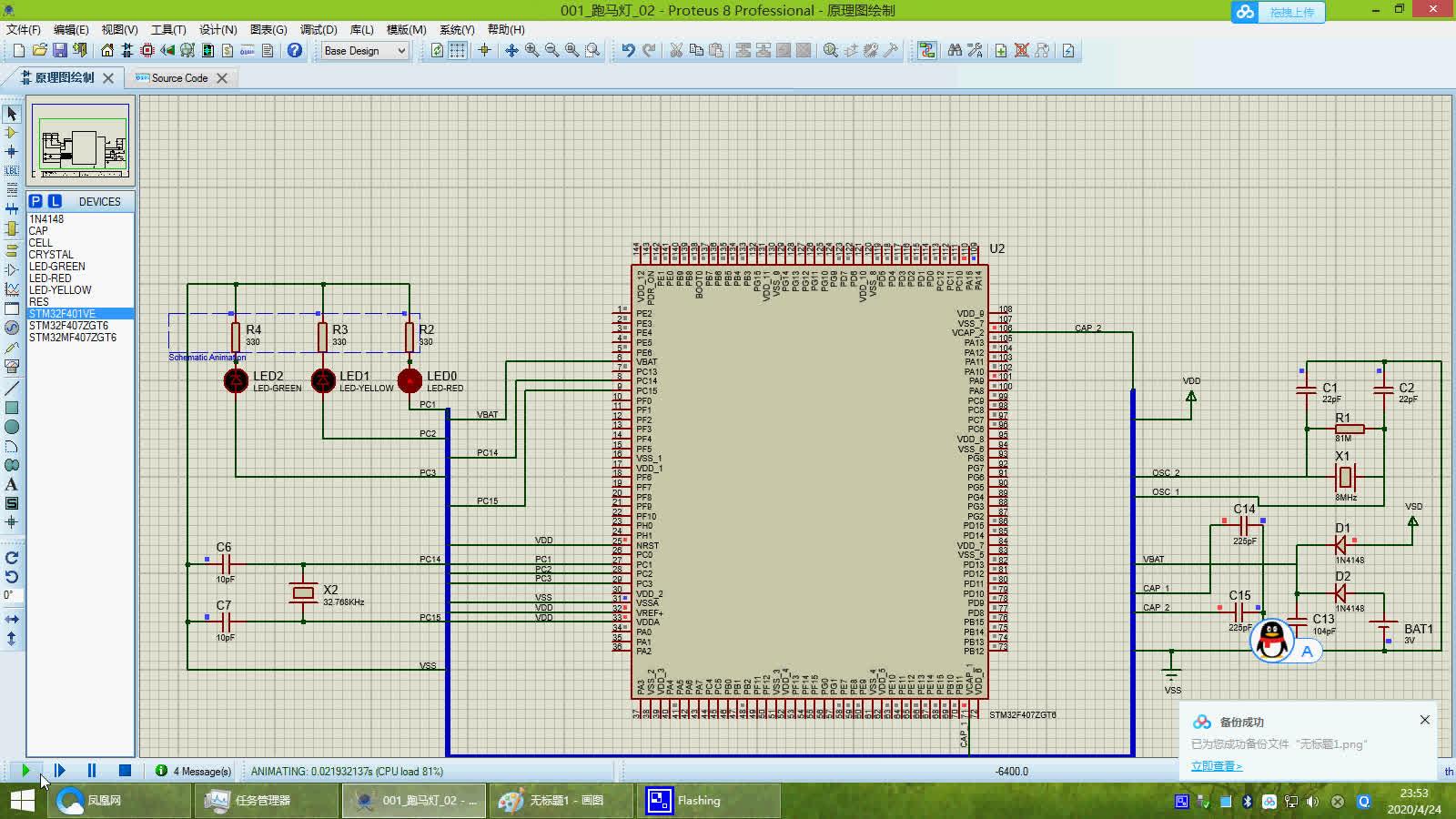Click the New Sheet icon
Image resolution: width=1456 pixels, height=819 pixels.
pyautogui.click(x=1001, y=51)
